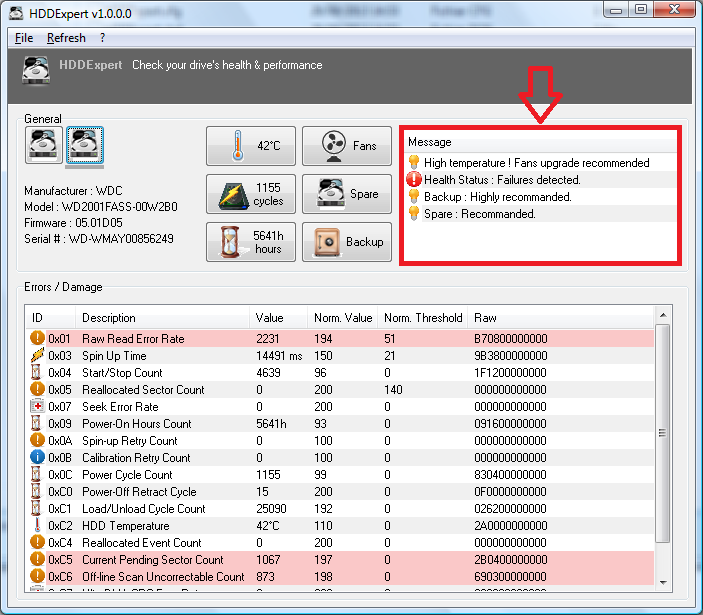Screen dimensions: 703x615
Task: Click raw value 091600000000
Action: pos(510,424)
